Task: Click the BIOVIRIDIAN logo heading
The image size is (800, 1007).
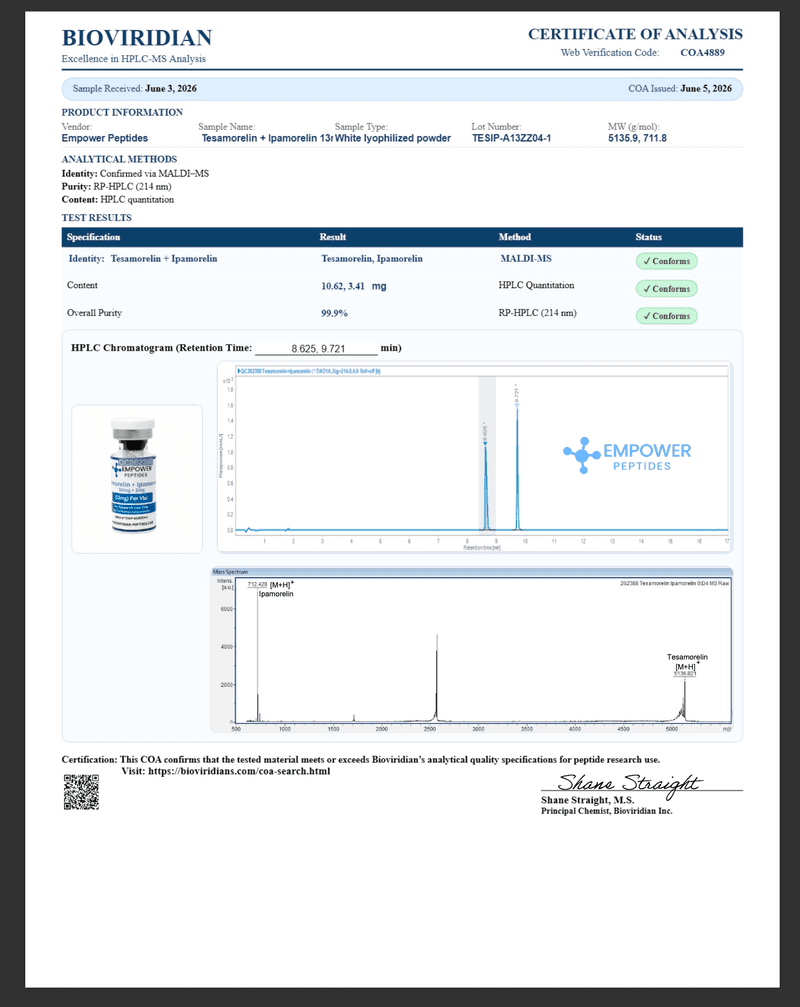Action: 137,38
